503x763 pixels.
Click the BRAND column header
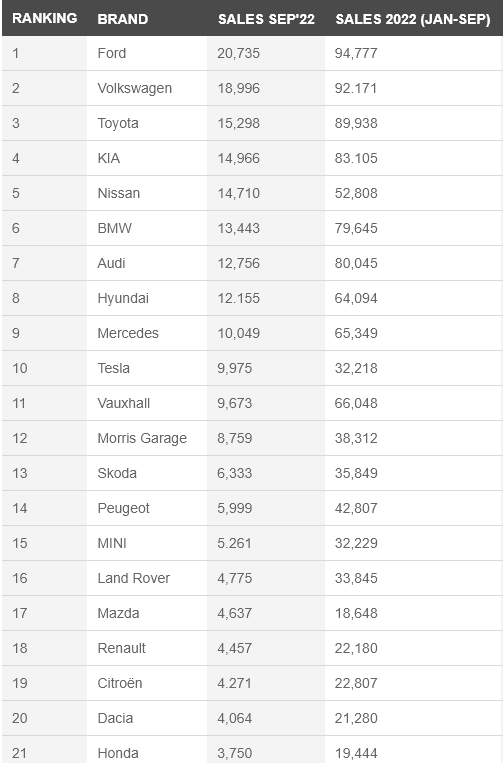coord(123,19)
